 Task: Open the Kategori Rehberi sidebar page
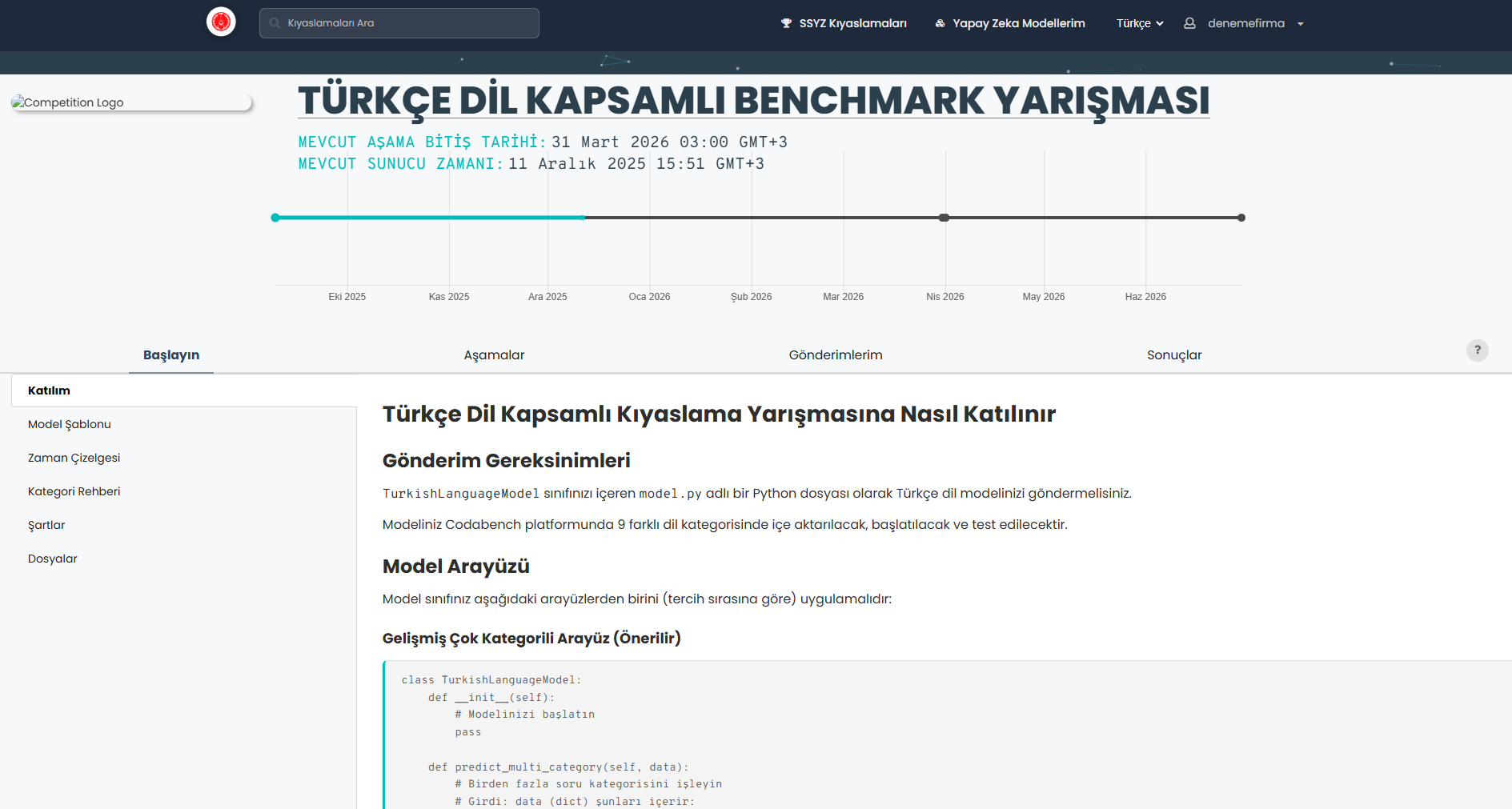[x=74, y=491]
